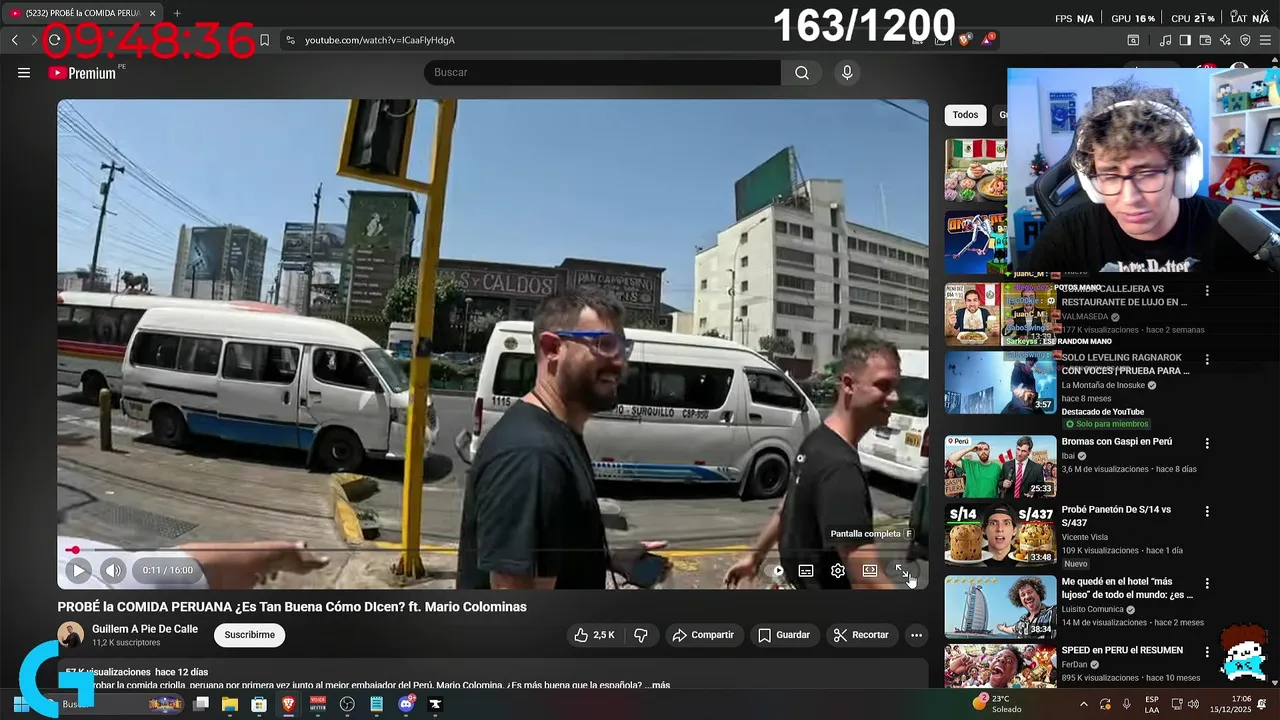Image resolution: width=1280 pixels, height=720 pixels.
Task: Click the video title PROBÉ la COMIDA PERUANA
Action: [292, 607]
